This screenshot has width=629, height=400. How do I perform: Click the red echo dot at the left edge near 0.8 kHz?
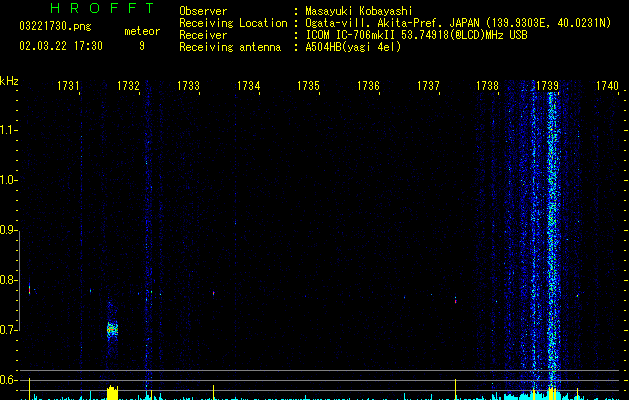(29, 290)
